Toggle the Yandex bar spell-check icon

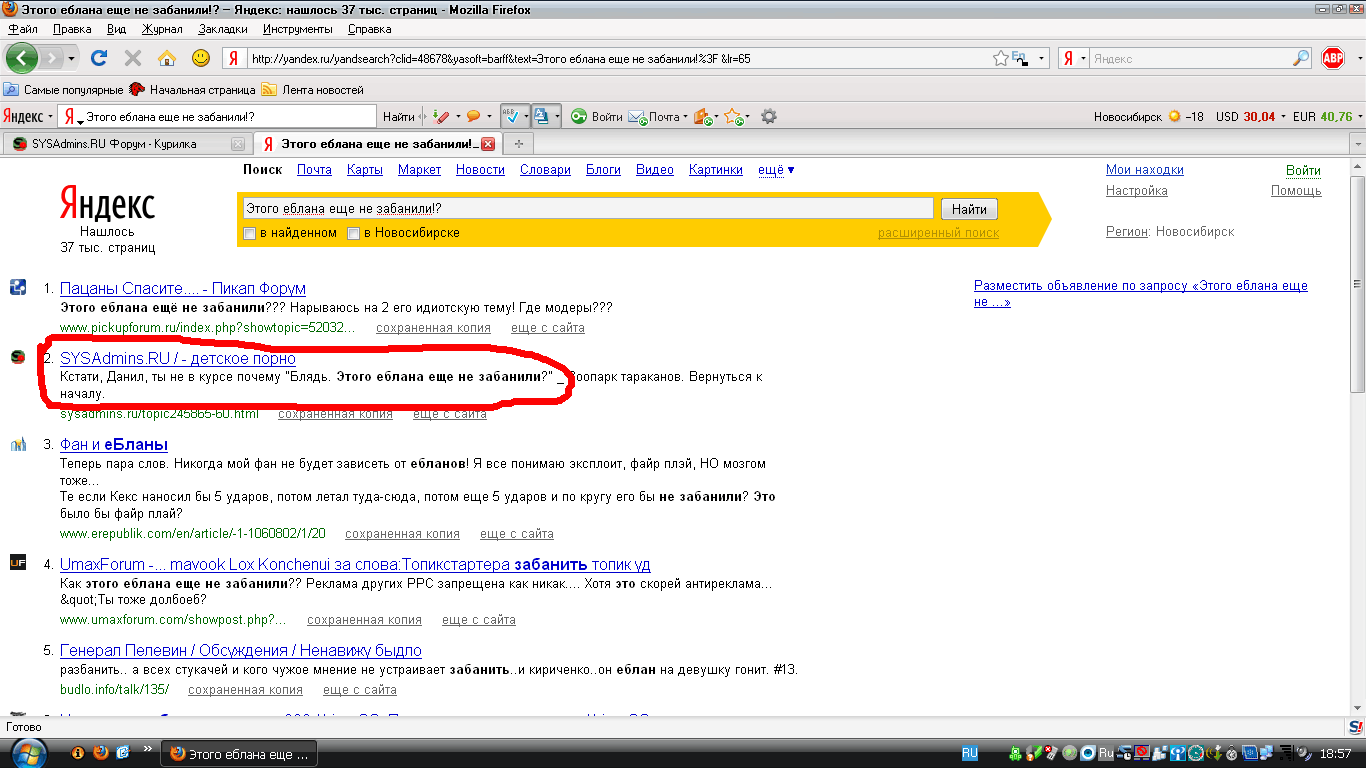coord(510,116)
